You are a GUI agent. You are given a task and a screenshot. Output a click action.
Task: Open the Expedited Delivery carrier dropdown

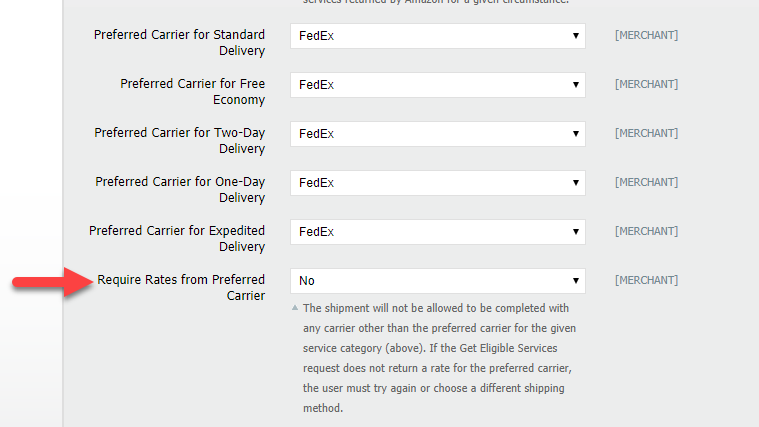point(437,232)
